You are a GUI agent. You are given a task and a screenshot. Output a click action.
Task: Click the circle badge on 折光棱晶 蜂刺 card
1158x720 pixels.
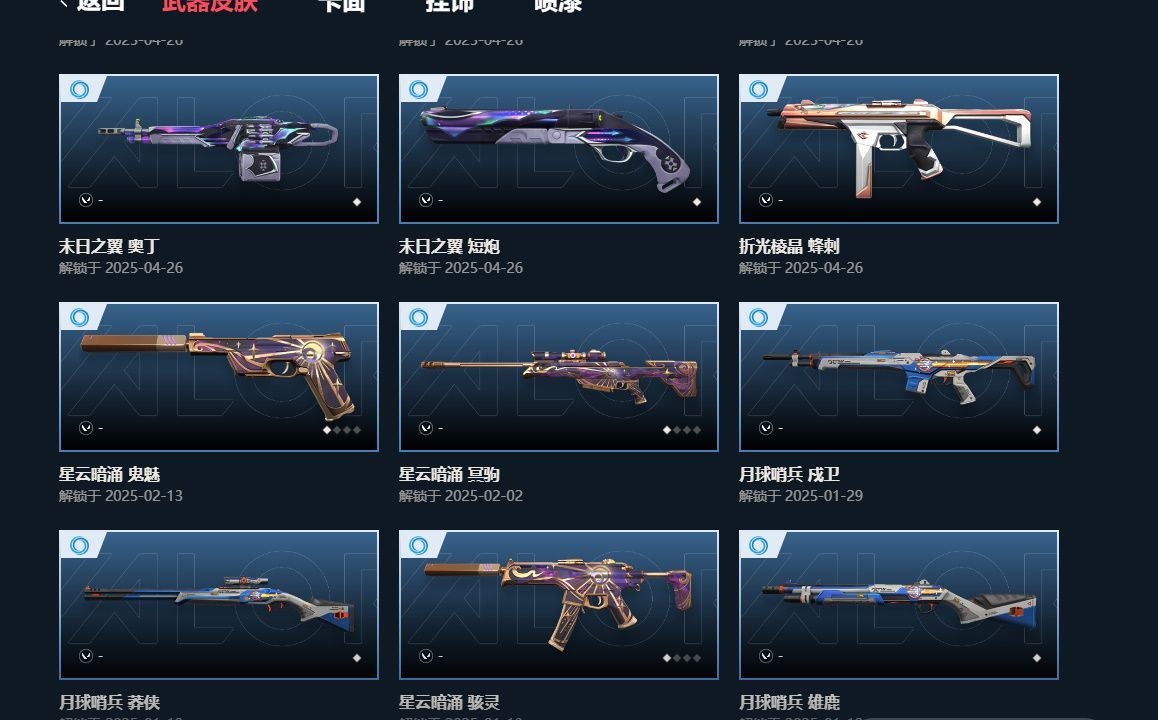pos(758,90)
